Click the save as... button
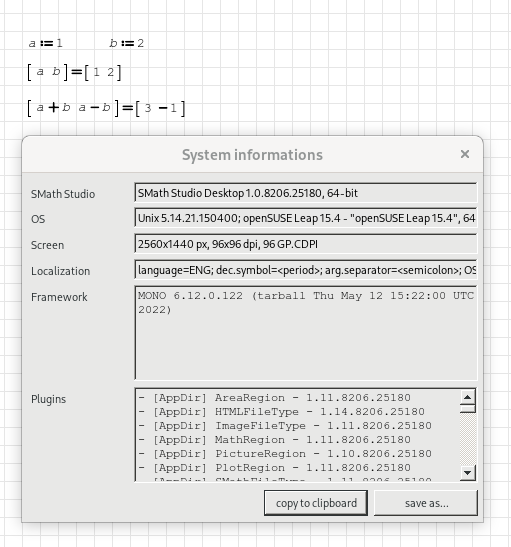 (426, 503)
